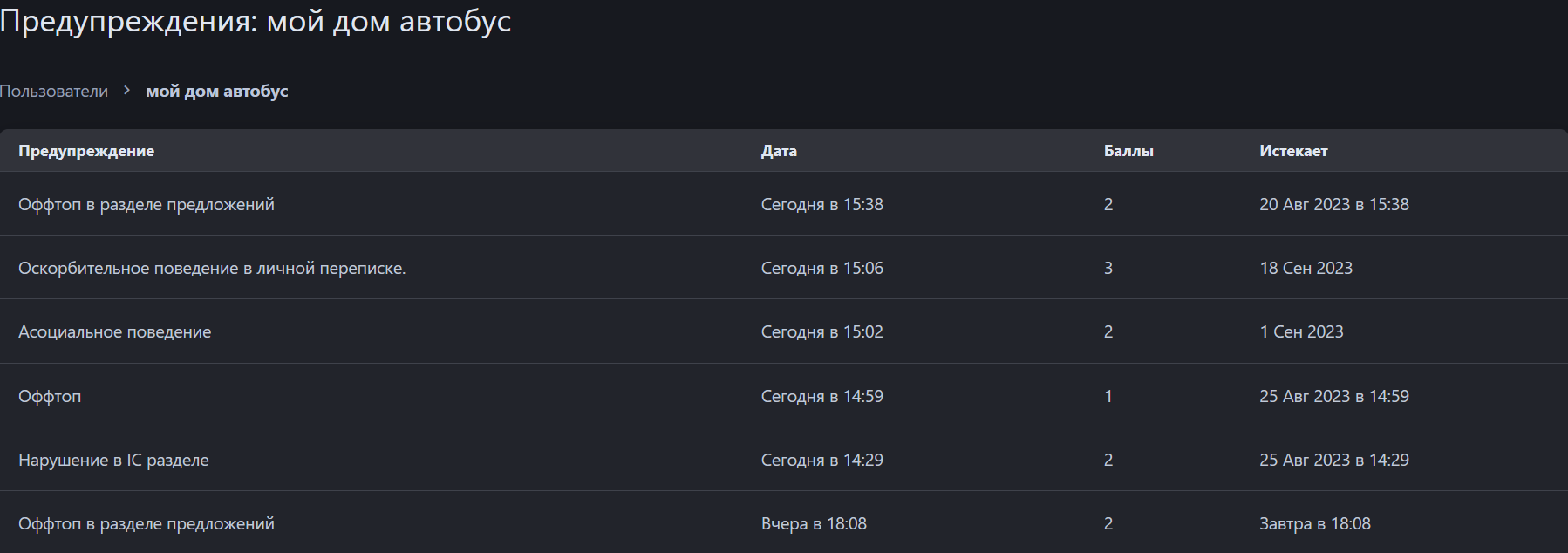Select the Нарушение в IC разделе warning
The image size is (1568, 553).
point(113,461)
